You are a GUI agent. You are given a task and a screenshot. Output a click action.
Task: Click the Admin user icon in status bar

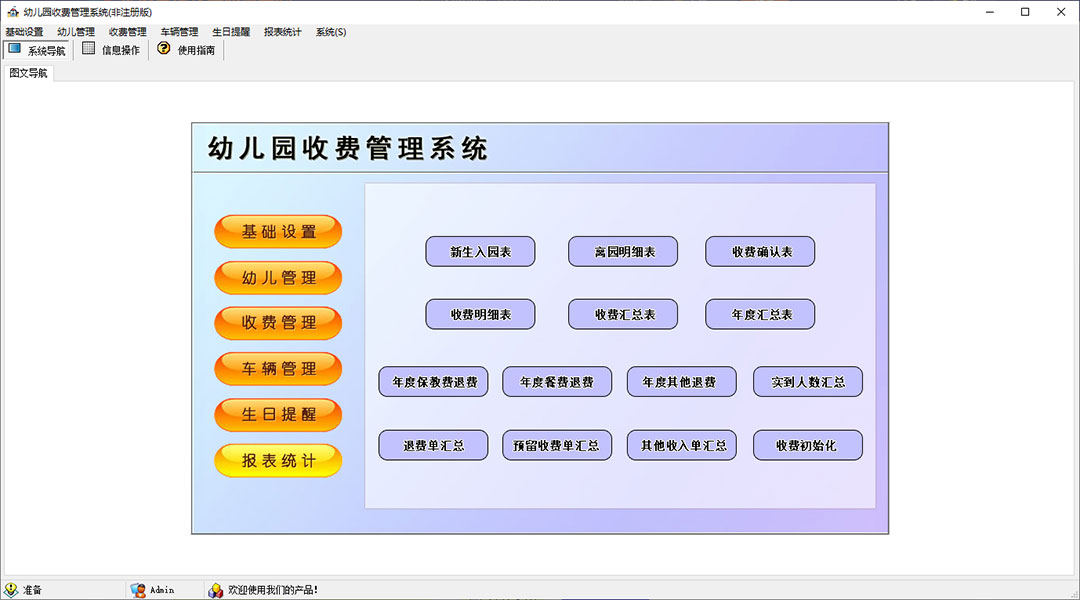(x=138, y=590)
